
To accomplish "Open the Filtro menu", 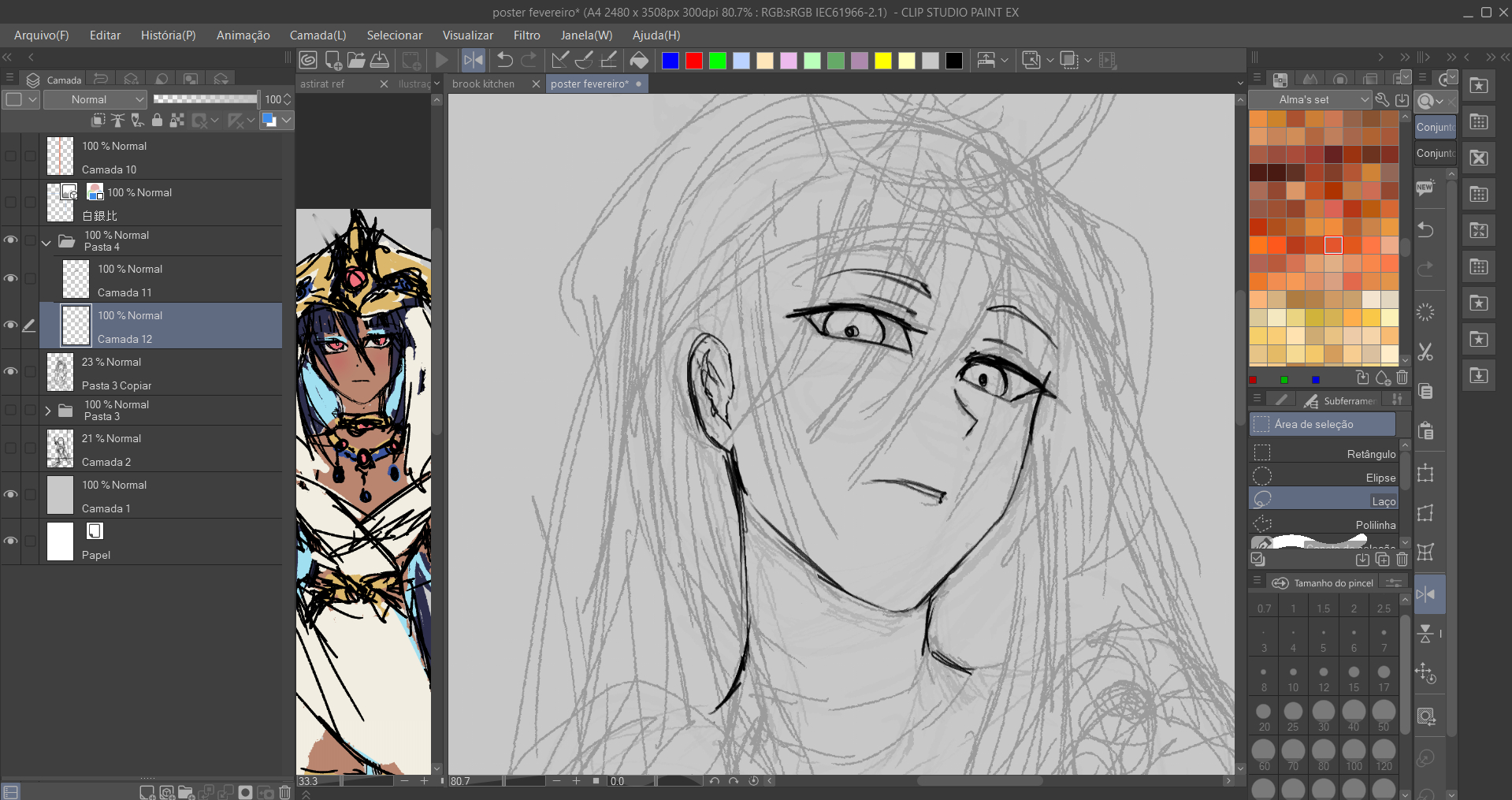I will tap(526, 35).
